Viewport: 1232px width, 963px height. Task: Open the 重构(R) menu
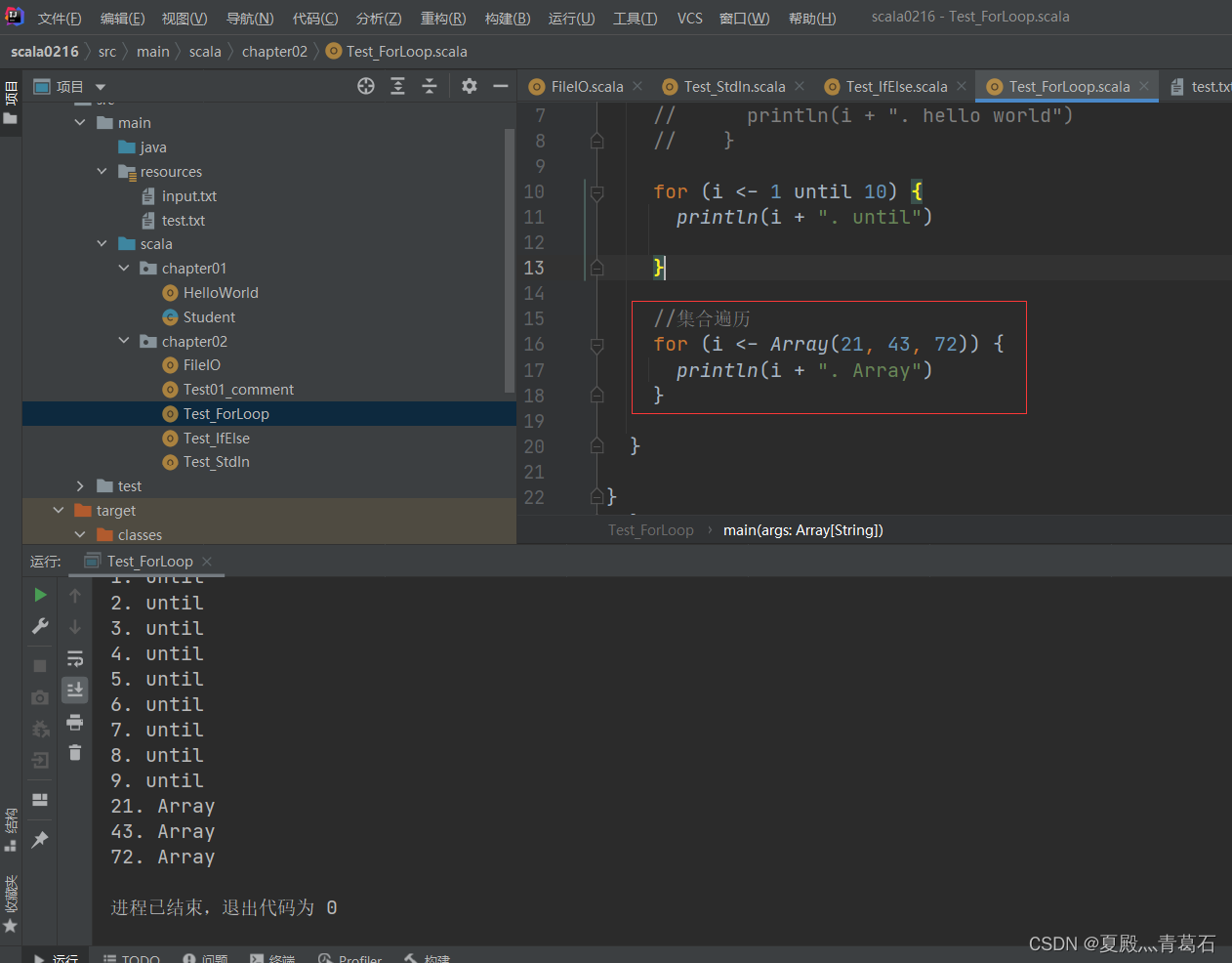(443, 18)
